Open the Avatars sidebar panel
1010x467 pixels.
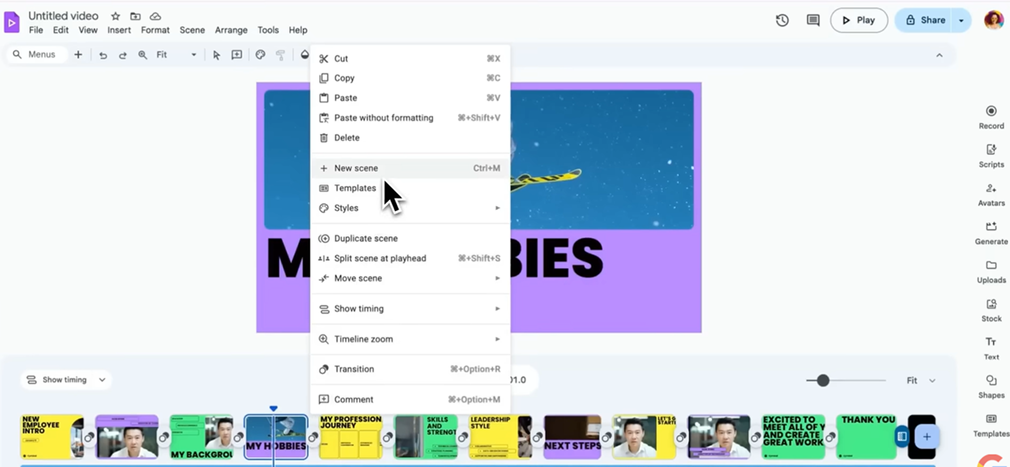tap(991, 195)
